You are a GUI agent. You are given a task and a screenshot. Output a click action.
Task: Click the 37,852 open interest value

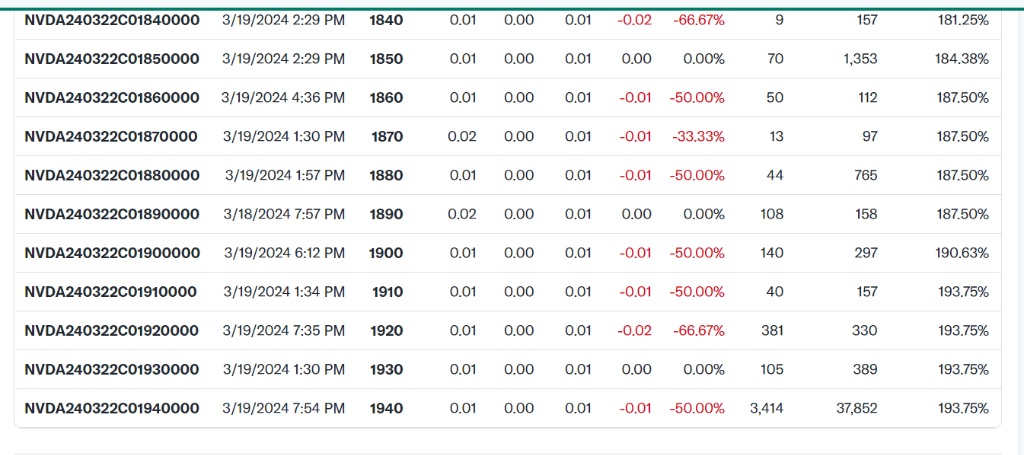tap(857, 408)
